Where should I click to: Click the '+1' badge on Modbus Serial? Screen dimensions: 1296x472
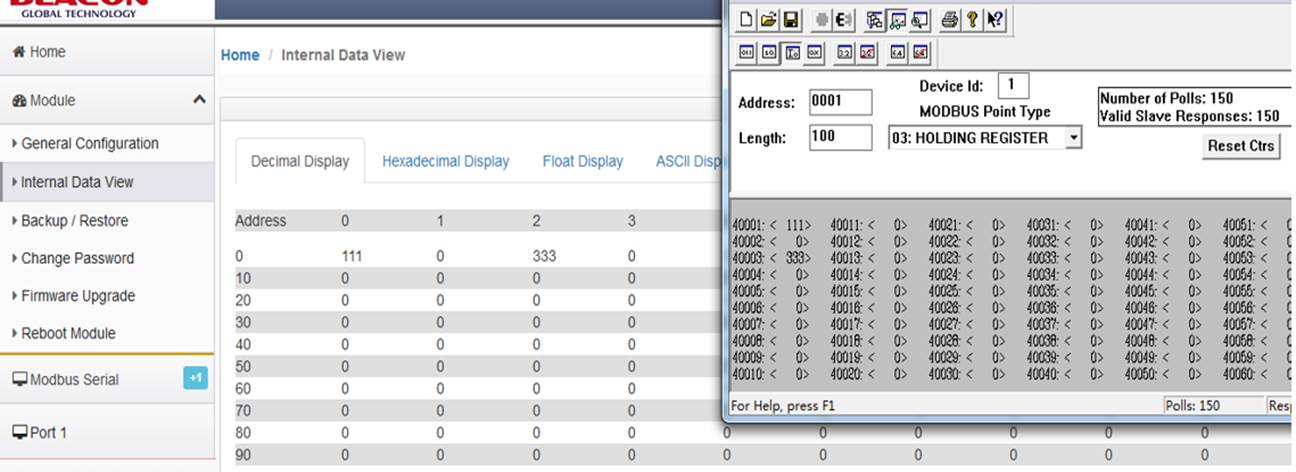[196, 378]
